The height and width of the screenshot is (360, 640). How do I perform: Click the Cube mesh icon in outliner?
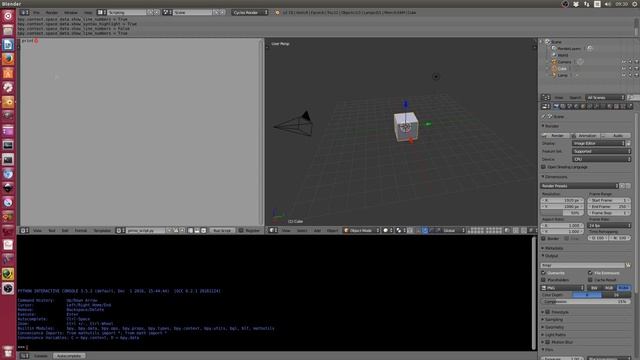[554, 69]
